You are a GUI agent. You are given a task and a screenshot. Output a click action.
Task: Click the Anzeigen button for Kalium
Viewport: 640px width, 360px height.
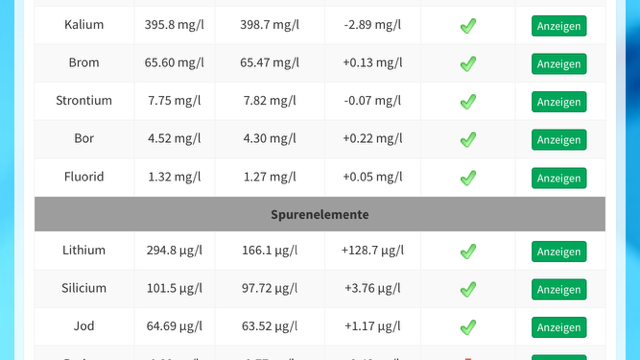[x=559, y=26]
